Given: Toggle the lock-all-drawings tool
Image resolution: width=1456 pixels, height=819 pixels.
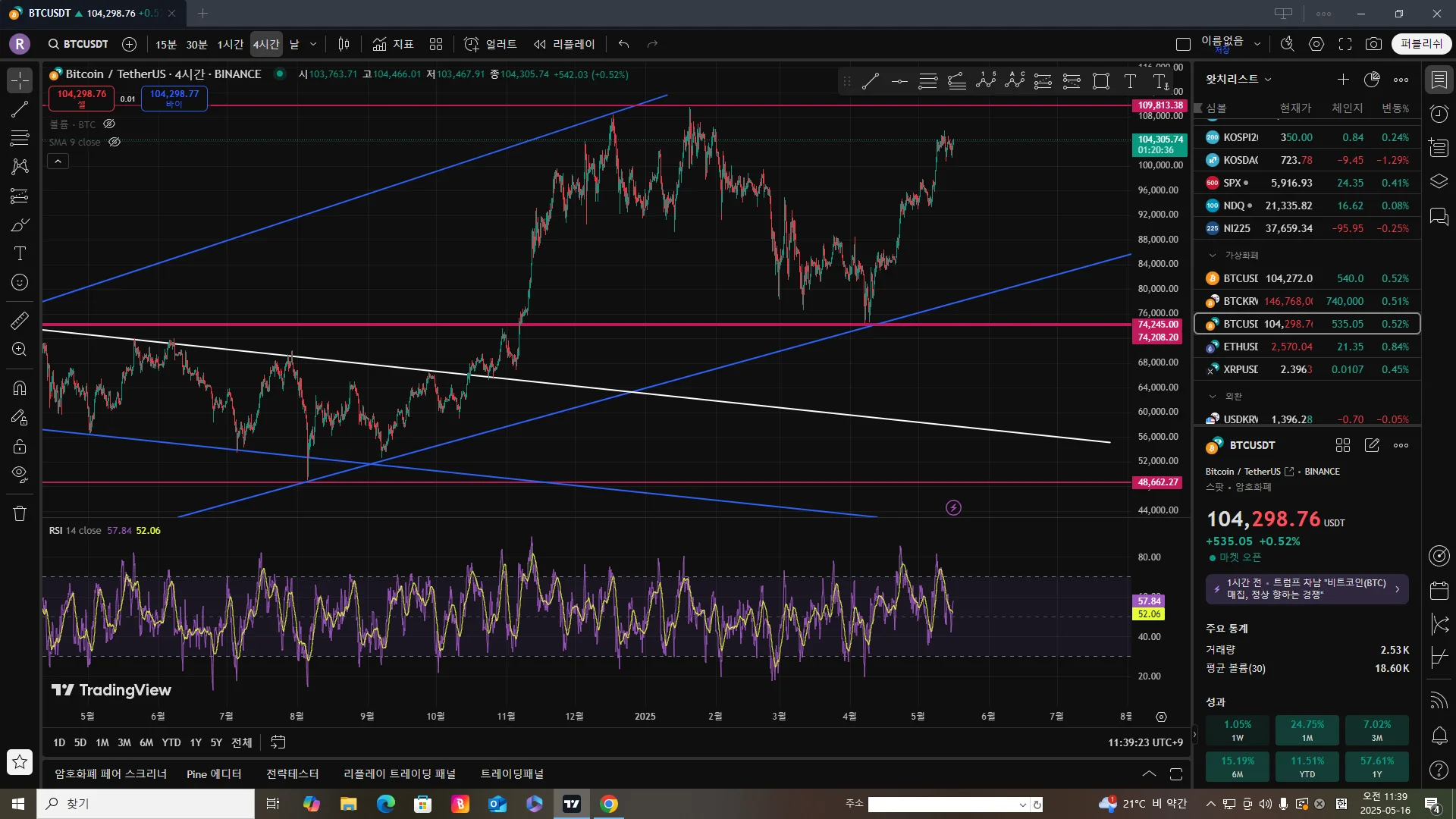Looking at the screenshot, I should tap(20, 446).
